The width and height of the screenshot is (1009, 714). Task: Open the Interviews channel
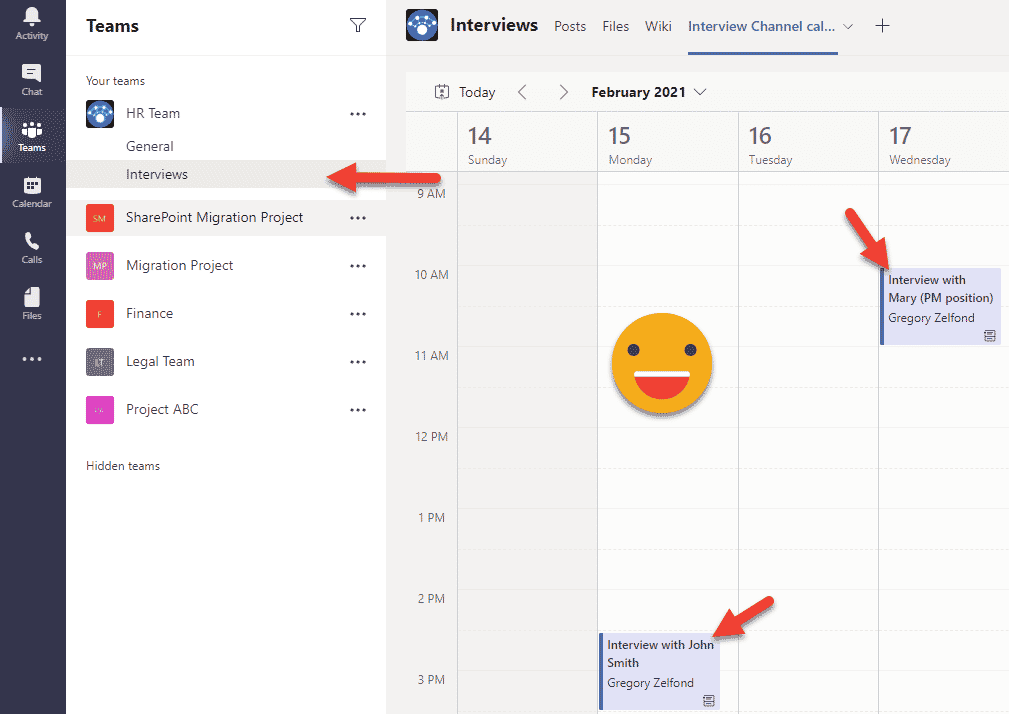(x=227, y=174)
